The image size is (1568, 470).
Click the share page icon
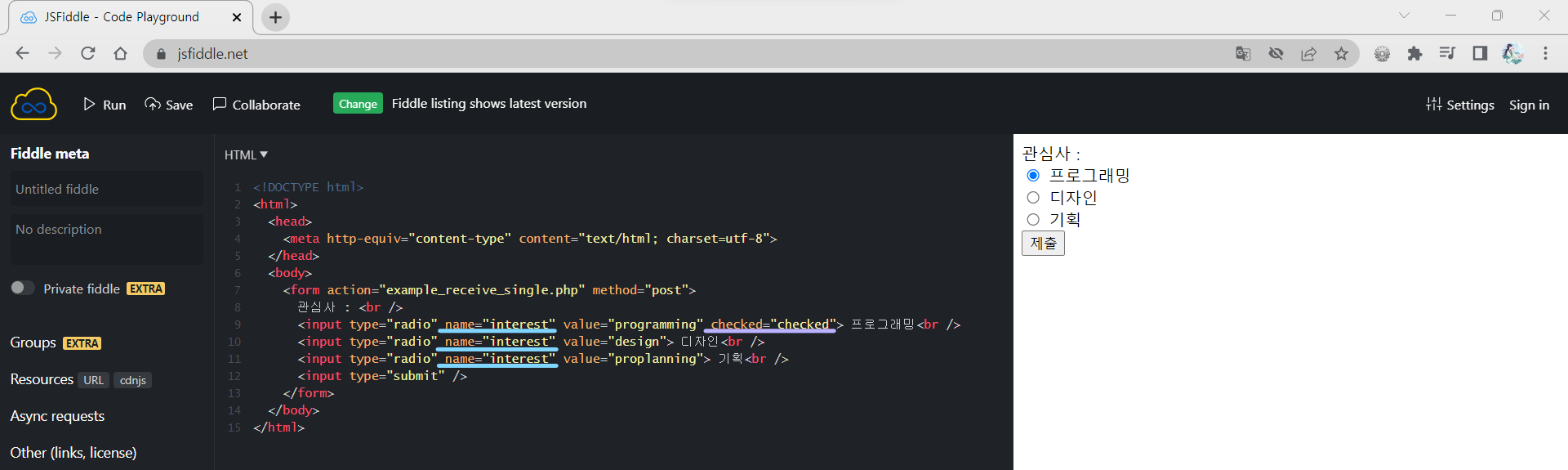pos(1308,54)
